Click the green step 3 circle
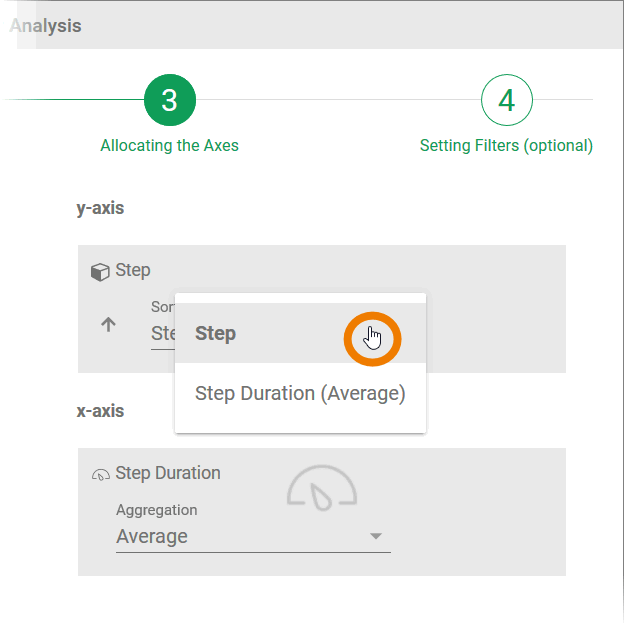The width and height of the screenshot is (624, 627). point(170,100)
